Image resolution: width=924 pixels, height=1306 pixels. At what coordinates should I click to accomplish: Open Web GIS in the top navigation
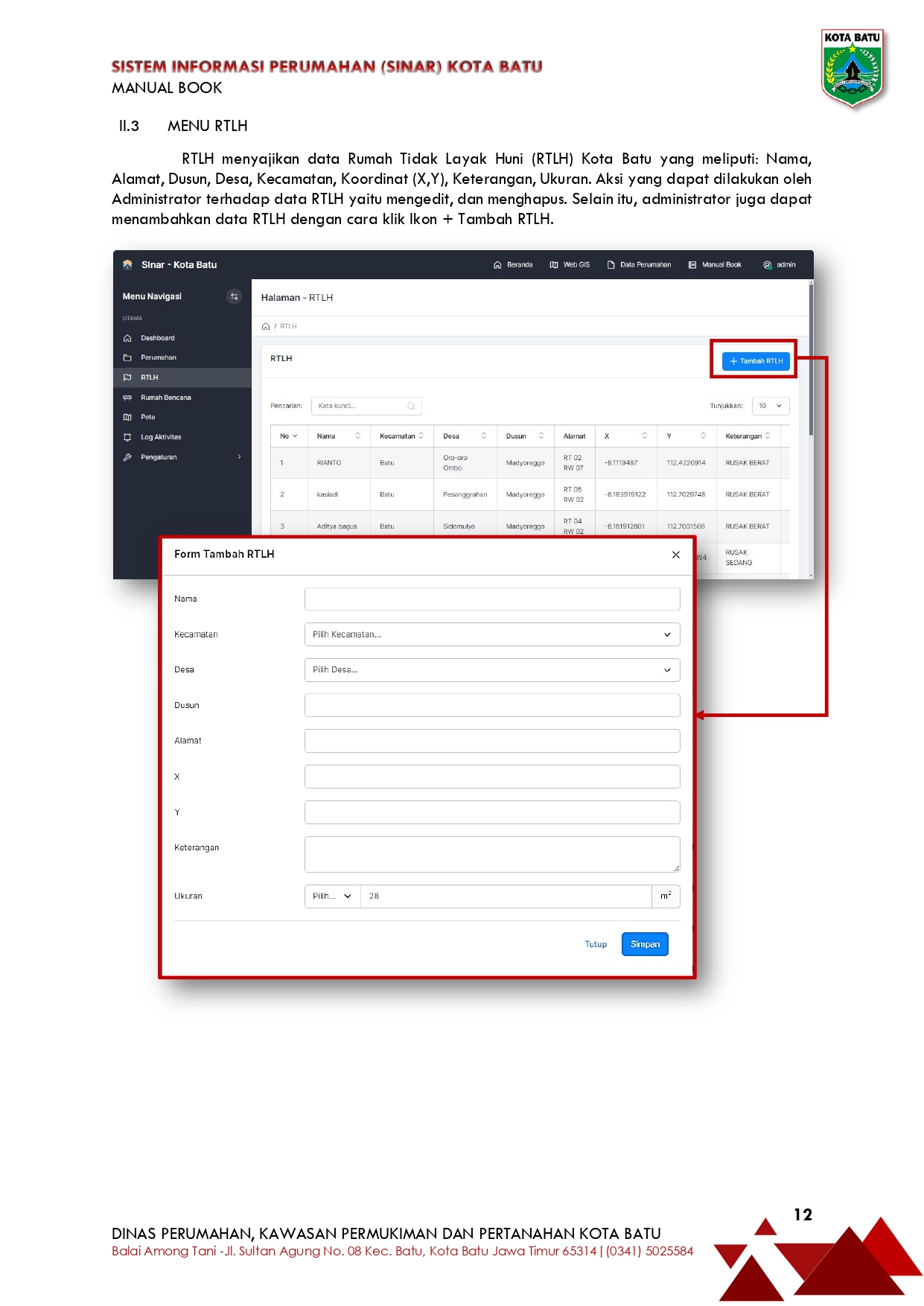(x=570, y=265)
